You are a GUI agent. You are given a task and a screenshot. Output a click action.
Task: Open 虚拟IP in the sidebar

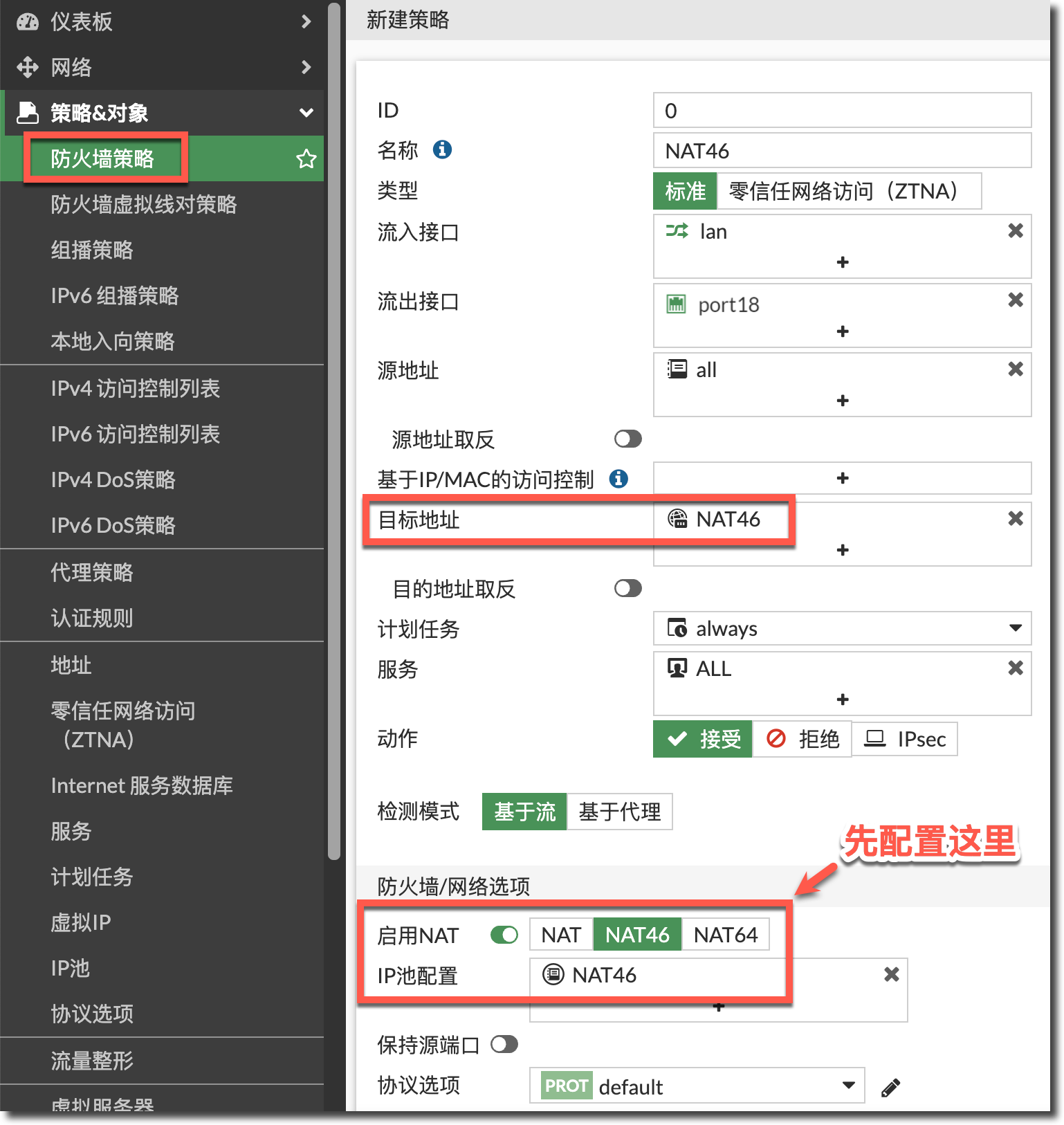pos(81,923)
